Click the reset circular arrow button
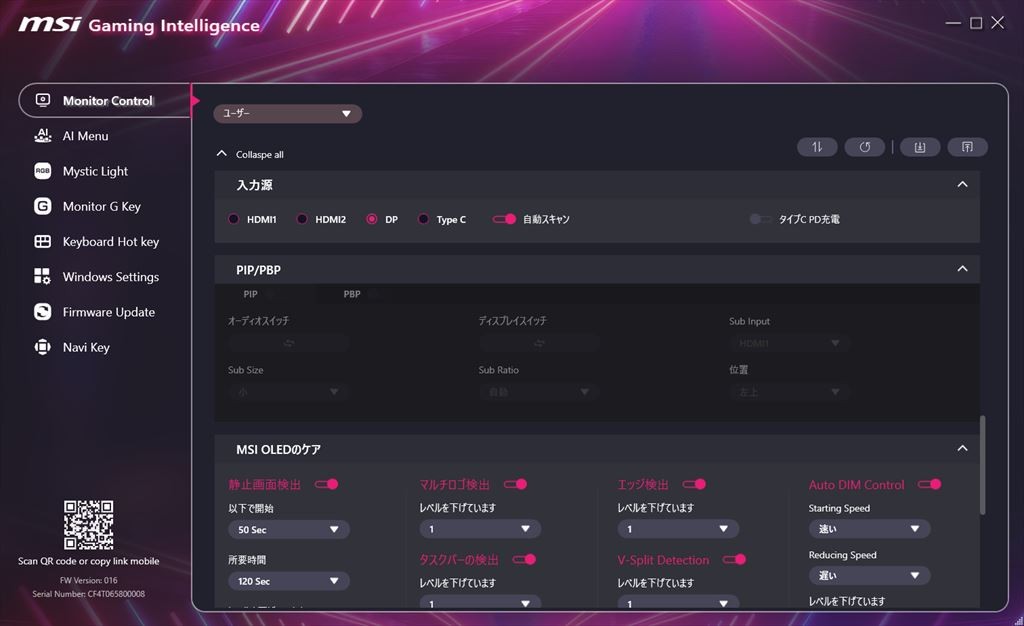The height and width of the screenshot is (626, 1024). (865, 147)
